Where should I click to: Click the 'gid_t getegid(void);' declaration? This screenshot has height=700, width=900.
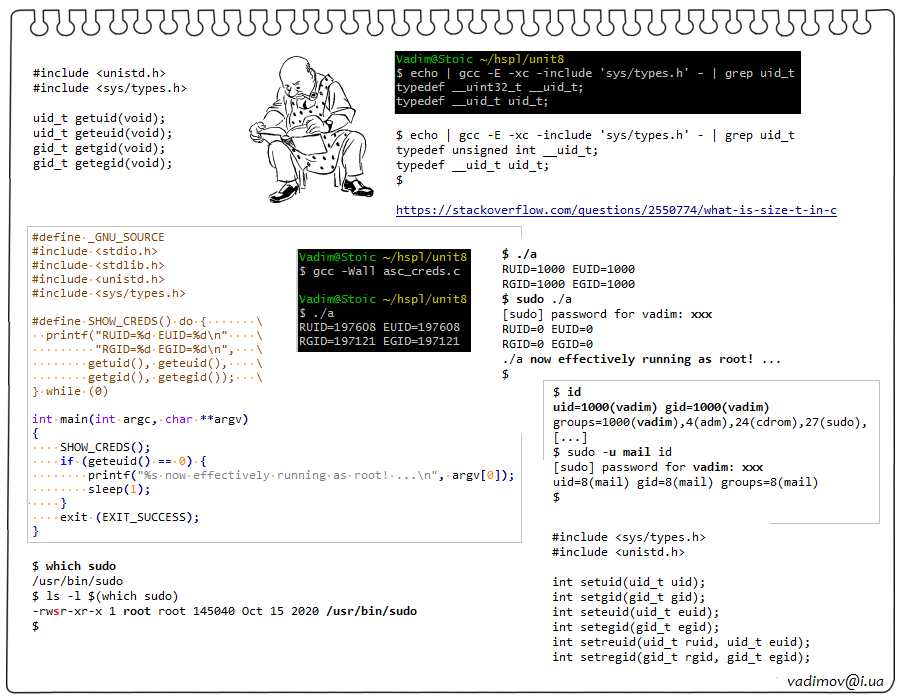(x=102, y=163)
